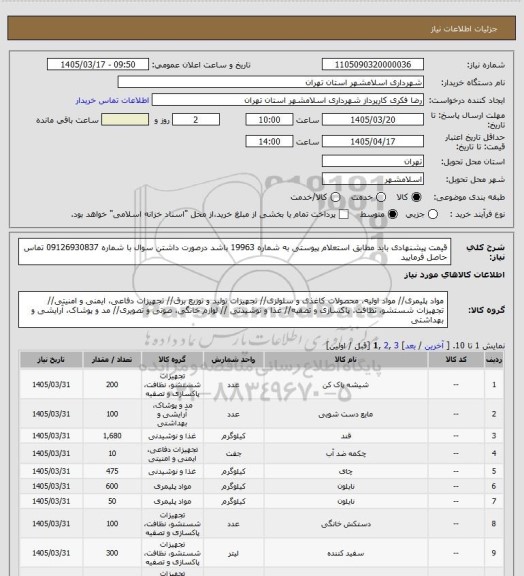Image resolution: width=524 pixels, height=576 pixels.
Task: Tick the اسناد خزانه اسلامی payment checkbox
Action: pyautogui.click(x=344, y=214)
